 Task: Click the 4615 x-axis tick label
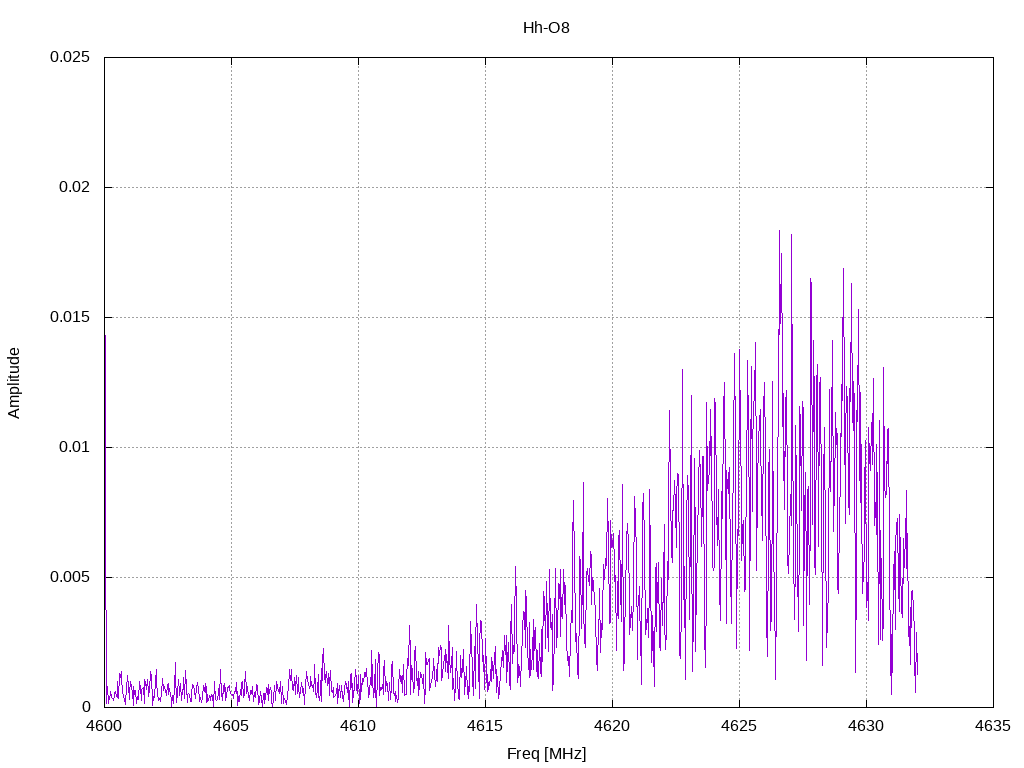pos(485,726)
